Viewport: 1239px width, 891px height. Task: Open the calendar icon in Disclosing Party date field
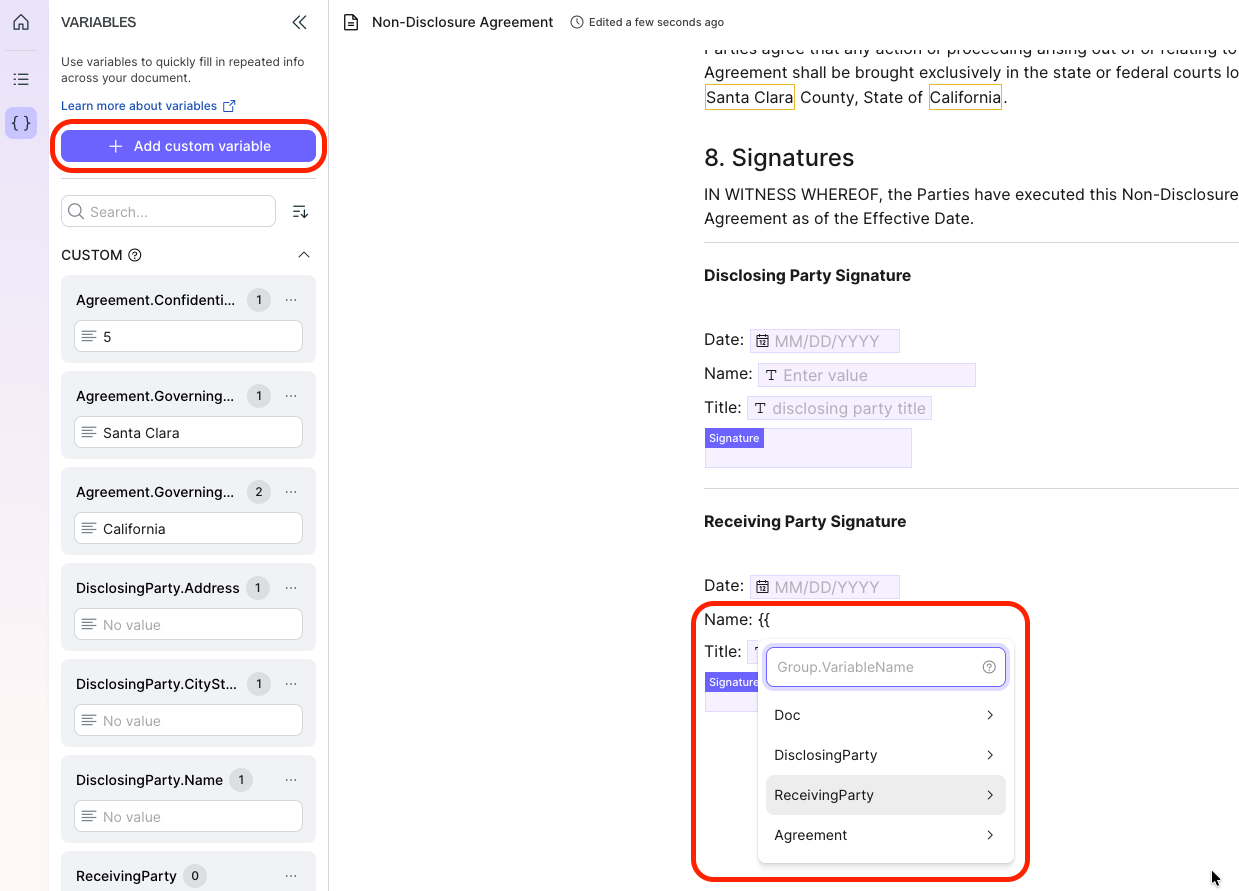coord(764,340)
